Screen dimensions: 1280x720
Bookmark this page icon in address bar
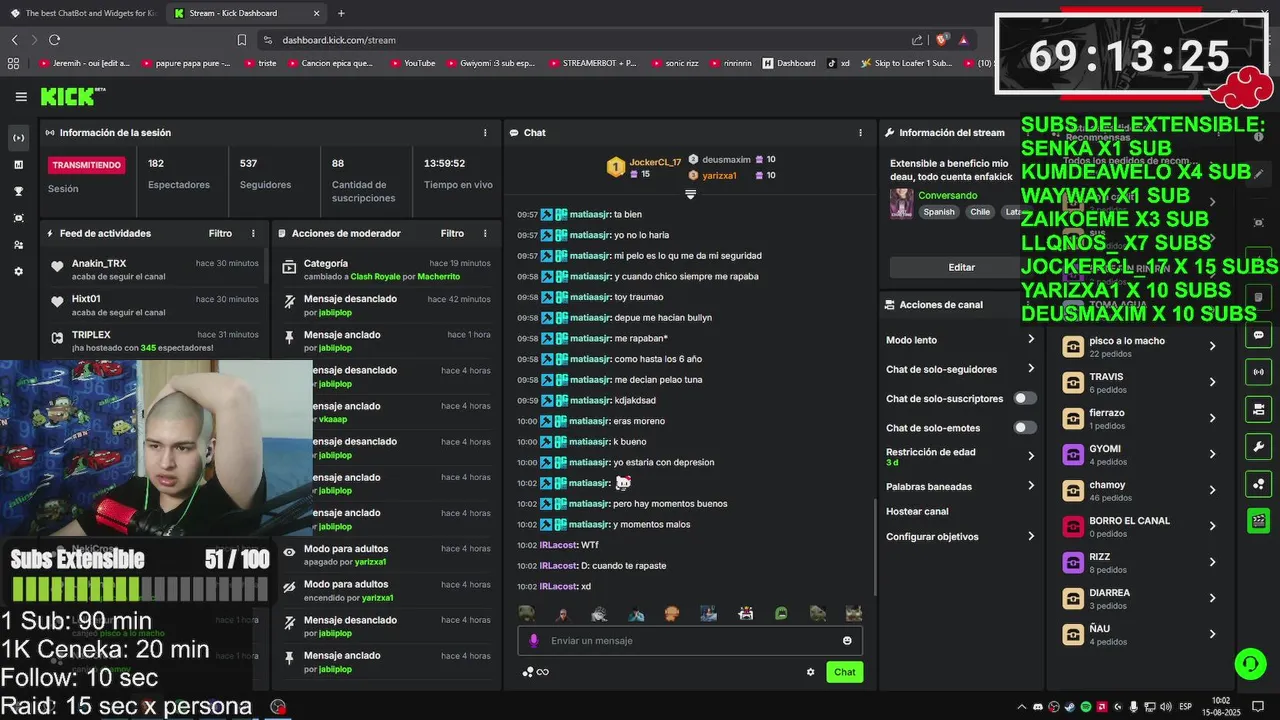click(241, 40)
